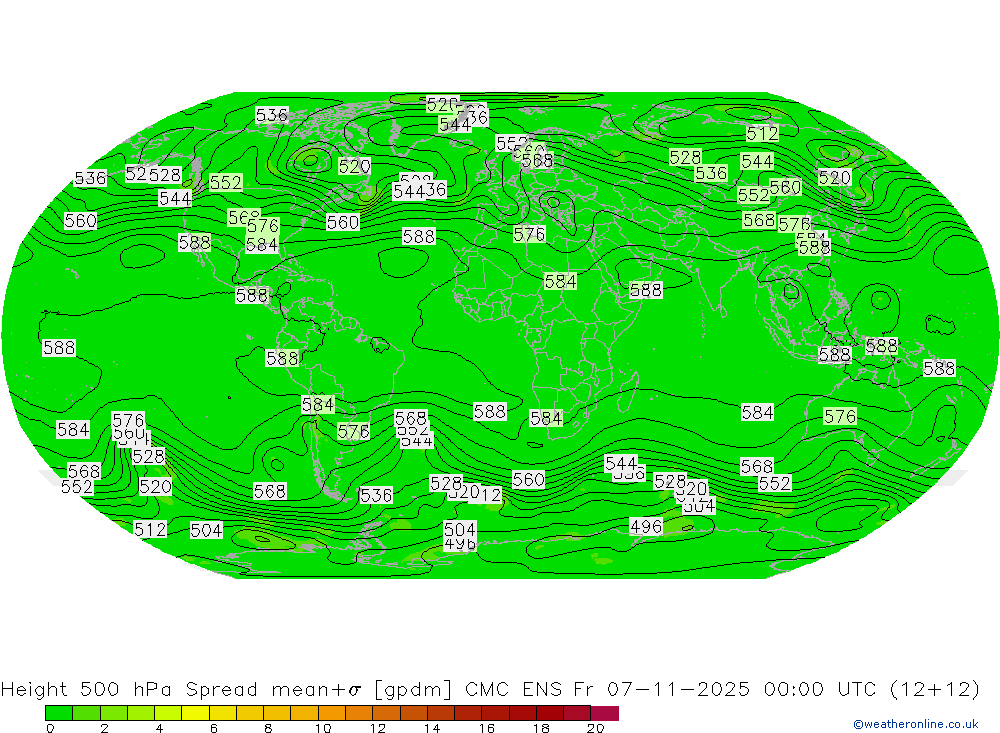The width and height of the screenshot is (1000, 733).
Task: Click '(12+12)' at the caption end
Action: (934, 690)
